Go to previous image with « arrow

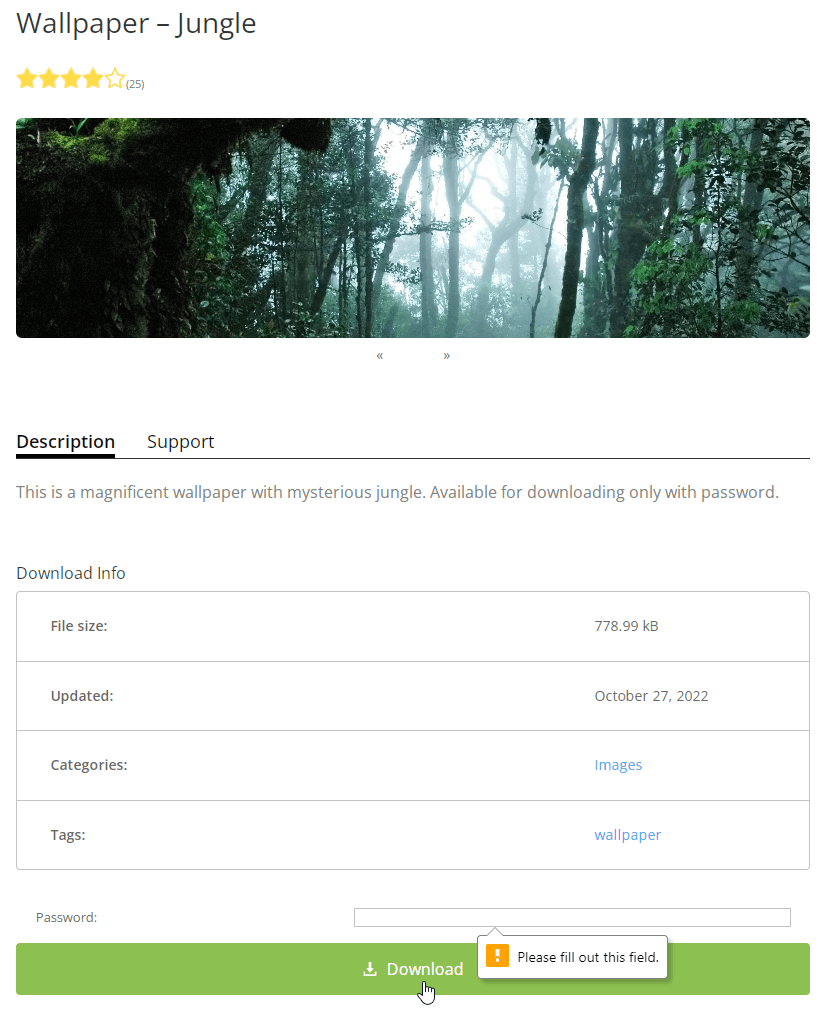(380, 355)
